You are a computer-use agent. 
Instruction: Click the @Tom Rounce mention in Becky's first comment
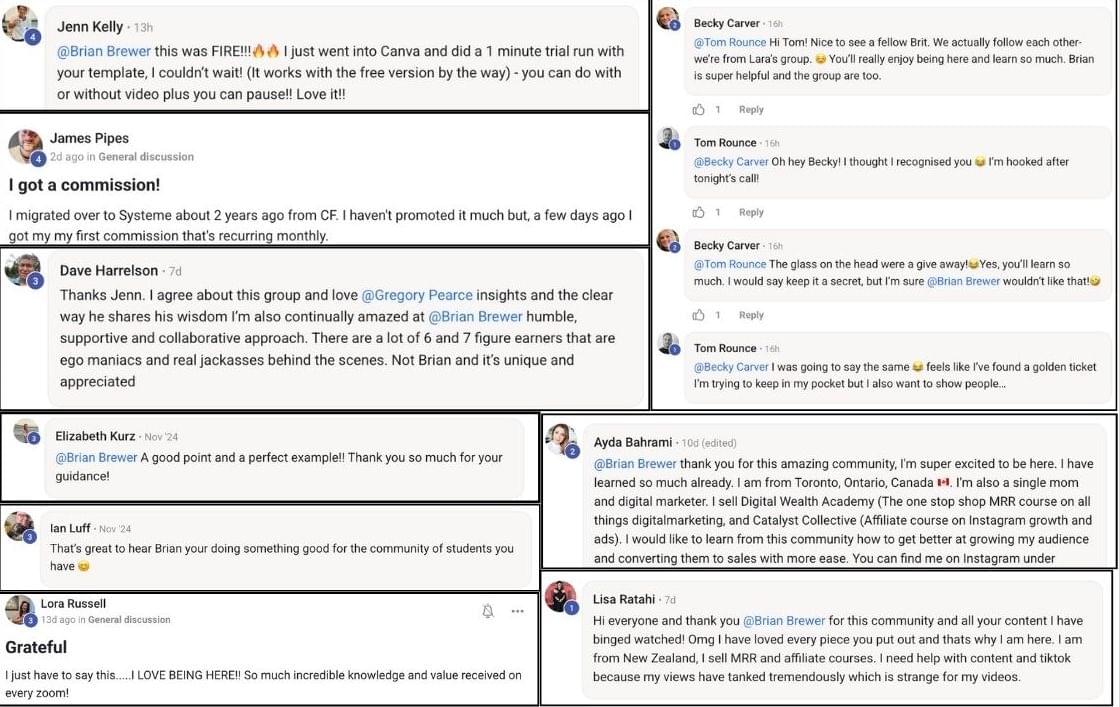730,42
